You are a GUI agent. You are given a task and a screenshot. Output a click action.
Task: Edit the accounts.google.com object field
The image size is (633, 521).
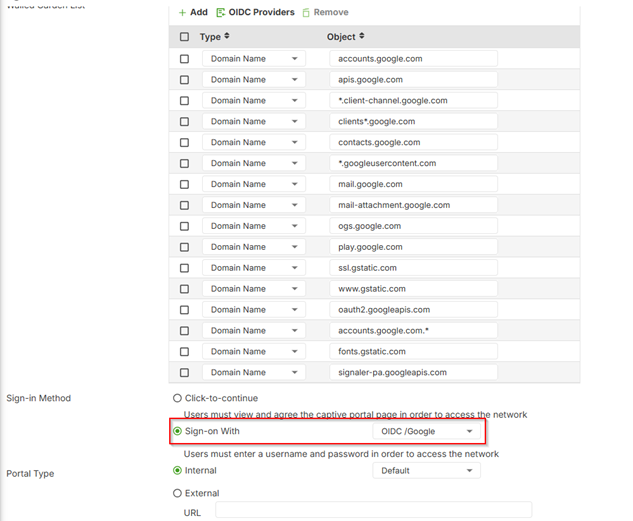(413, 59)
